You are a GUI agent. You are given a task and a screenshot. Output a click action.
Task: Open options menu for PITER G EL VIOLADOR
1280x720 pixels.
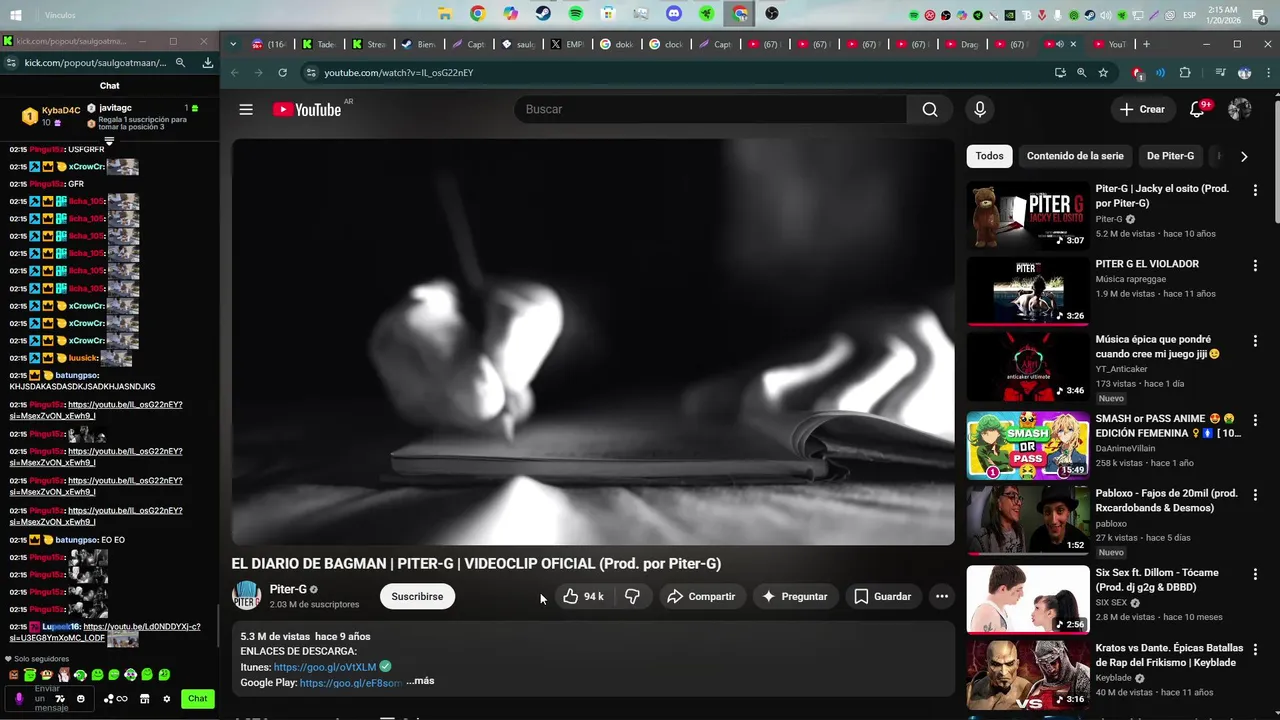click(x=1255, y=265)
